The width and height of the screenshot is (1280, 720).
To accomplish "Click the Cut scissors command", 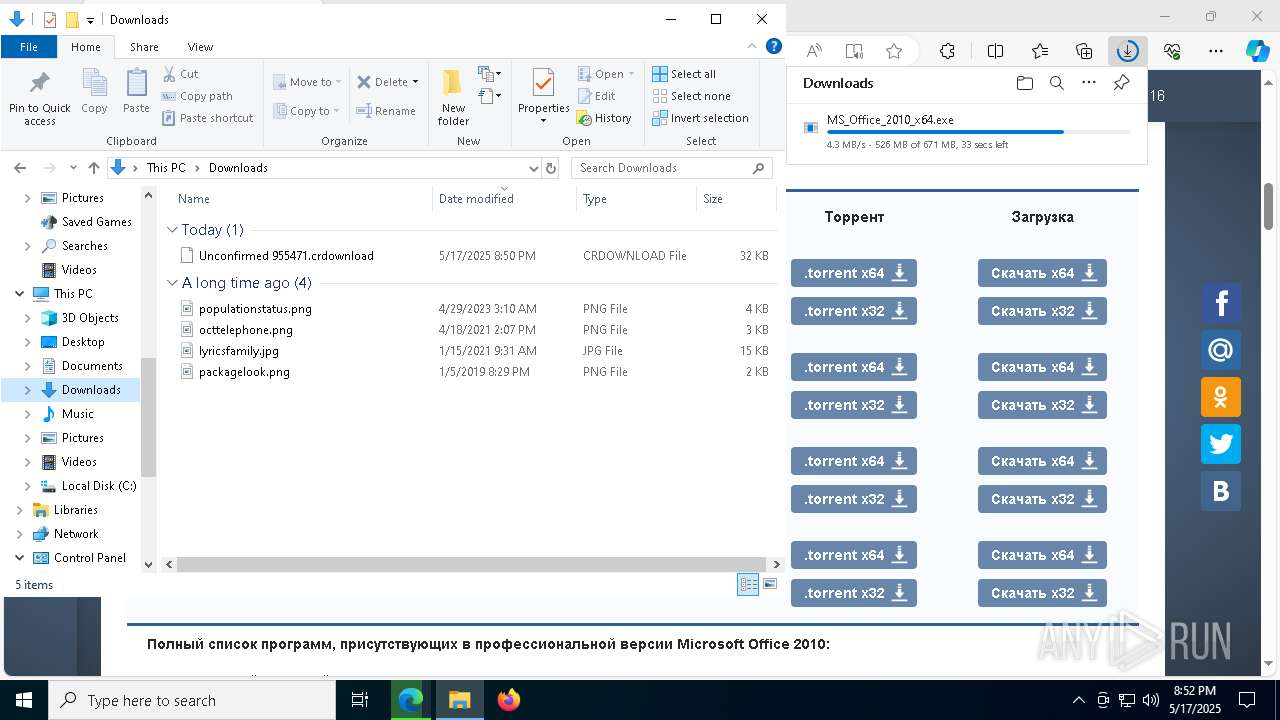I will click(180, 74).
